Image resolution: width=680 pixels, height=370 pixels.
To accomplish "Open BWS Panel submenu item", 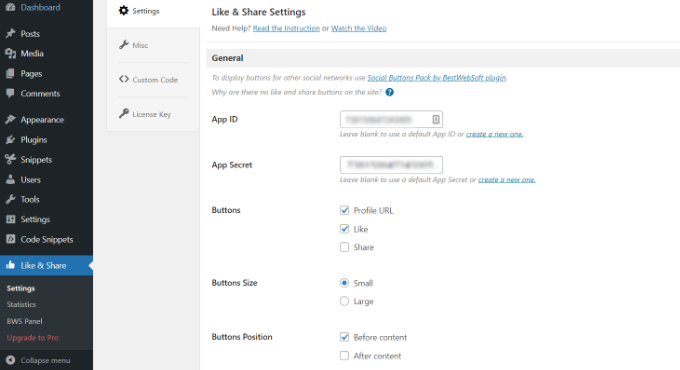I will point(24,321).
